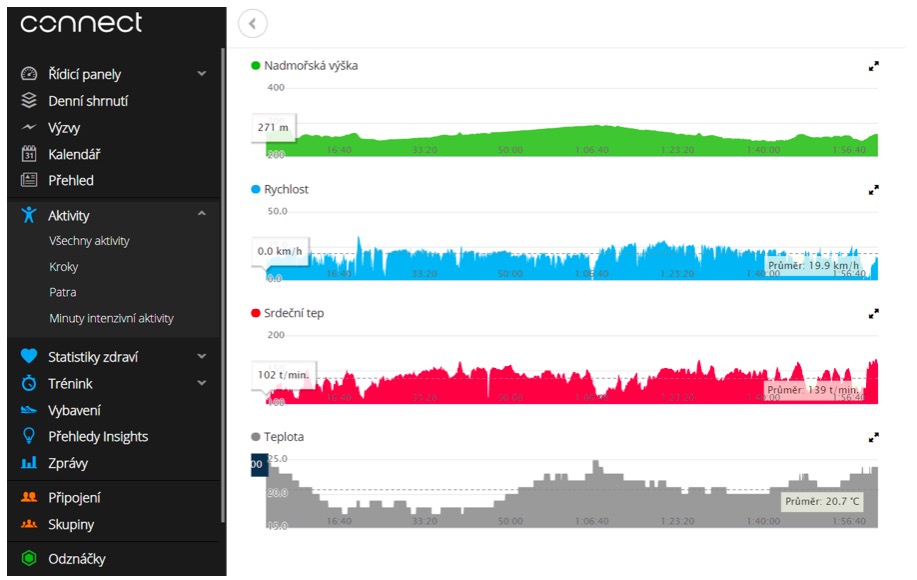917x580 pixels.
Task: Expand the Řídicí panely menu chevron
Action: click(x=202, y=74)
